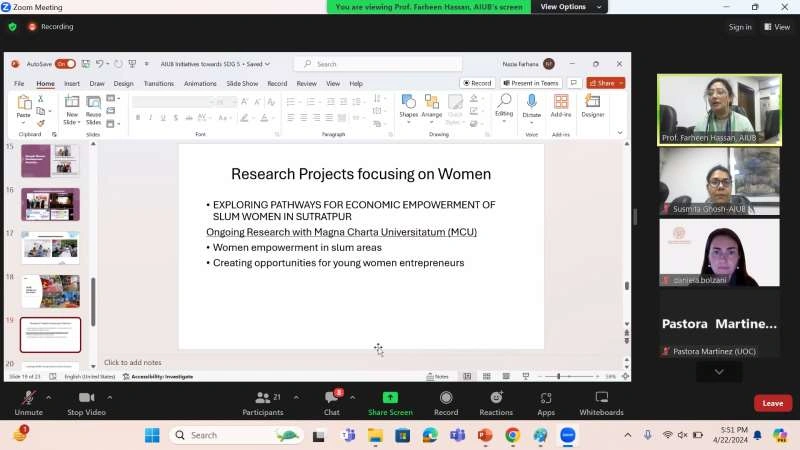This screenshot has width=800, height=450.
Task: Toggle the green Share Screen button
Action: point(389,398)
